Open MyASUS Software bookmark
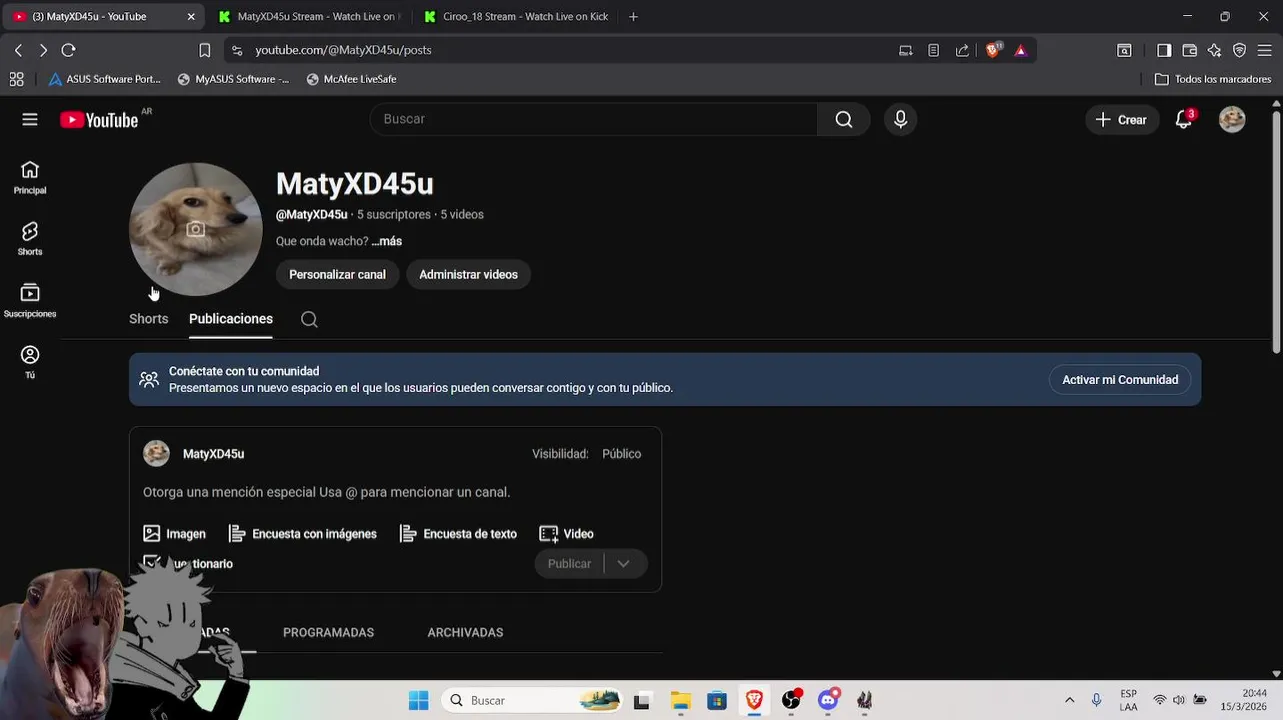The width and height of the screenshot is (1283, 720). tap(233, 79)
